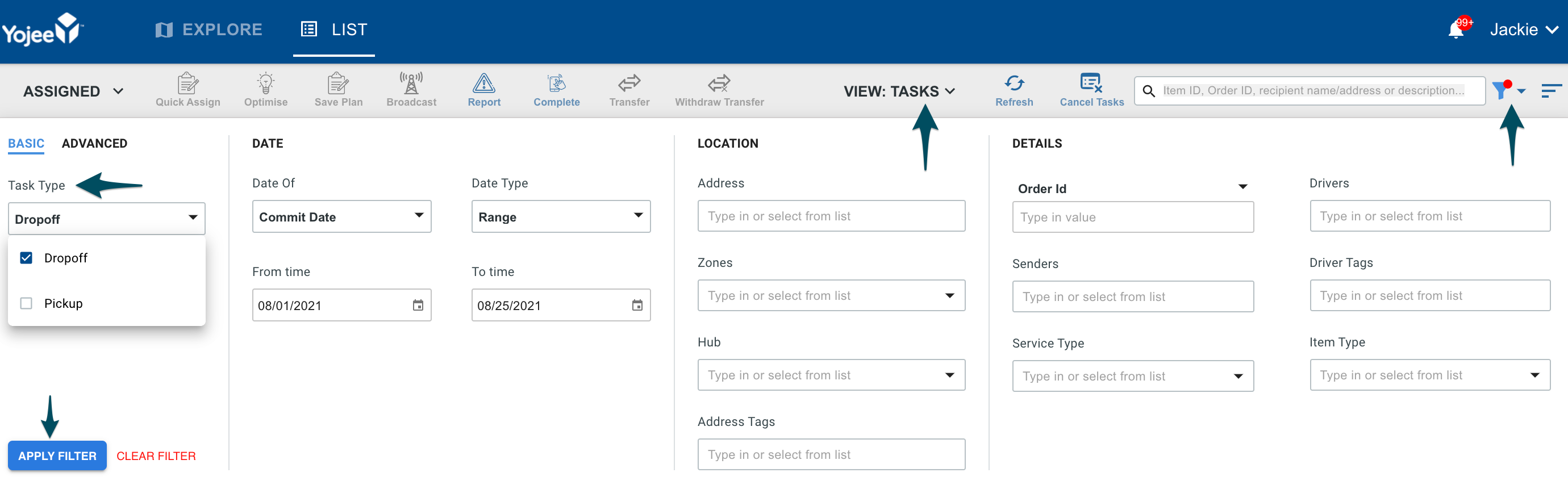Switch to the List tab
Viewport: 1568px width, 485px height.
click(x=333, y=29)
